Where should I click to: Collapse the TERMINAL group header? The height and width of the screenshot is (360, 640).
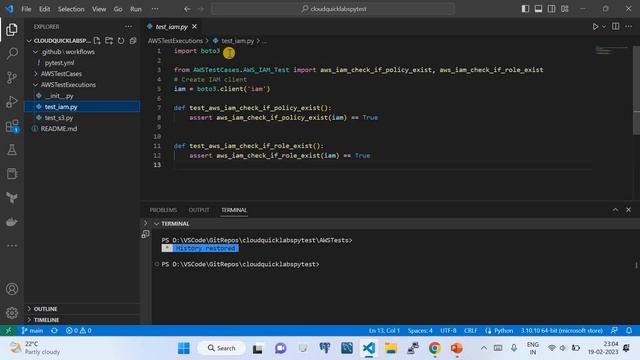(175, 224)
